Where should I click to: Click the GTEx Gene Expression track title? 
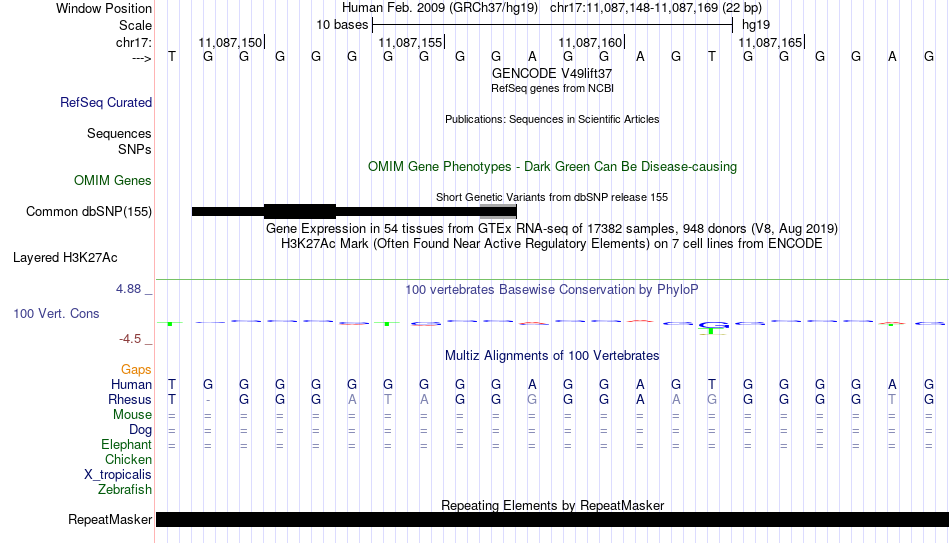click(x=552, y=228)
